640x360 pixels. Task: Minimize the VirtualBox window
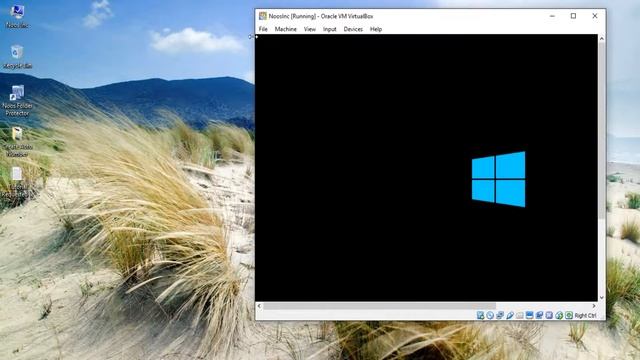click(x=552, y=16)
